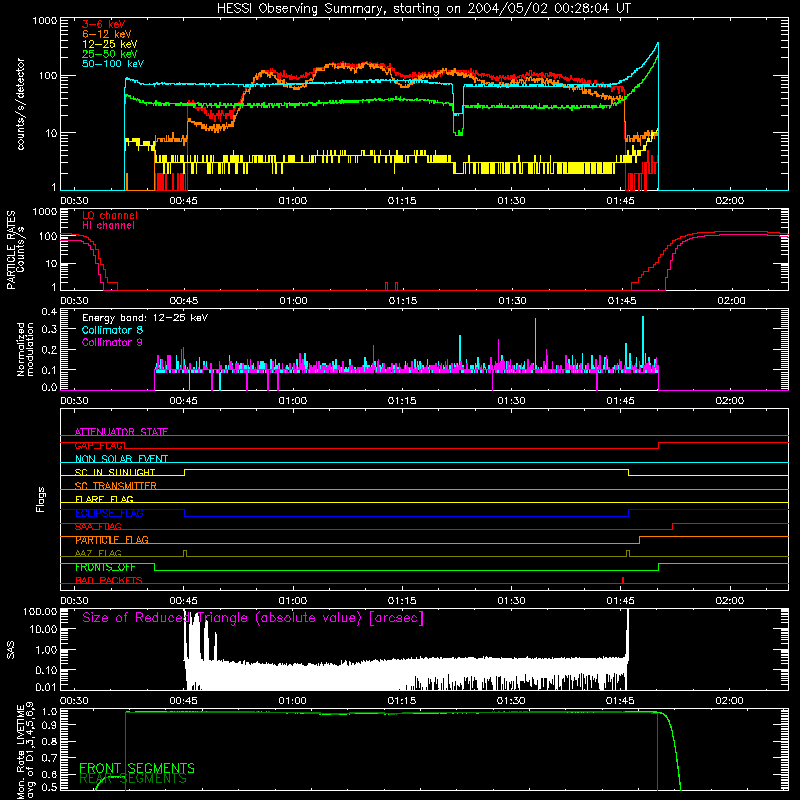Click the HI channel legend label

(x=109, y=226)
